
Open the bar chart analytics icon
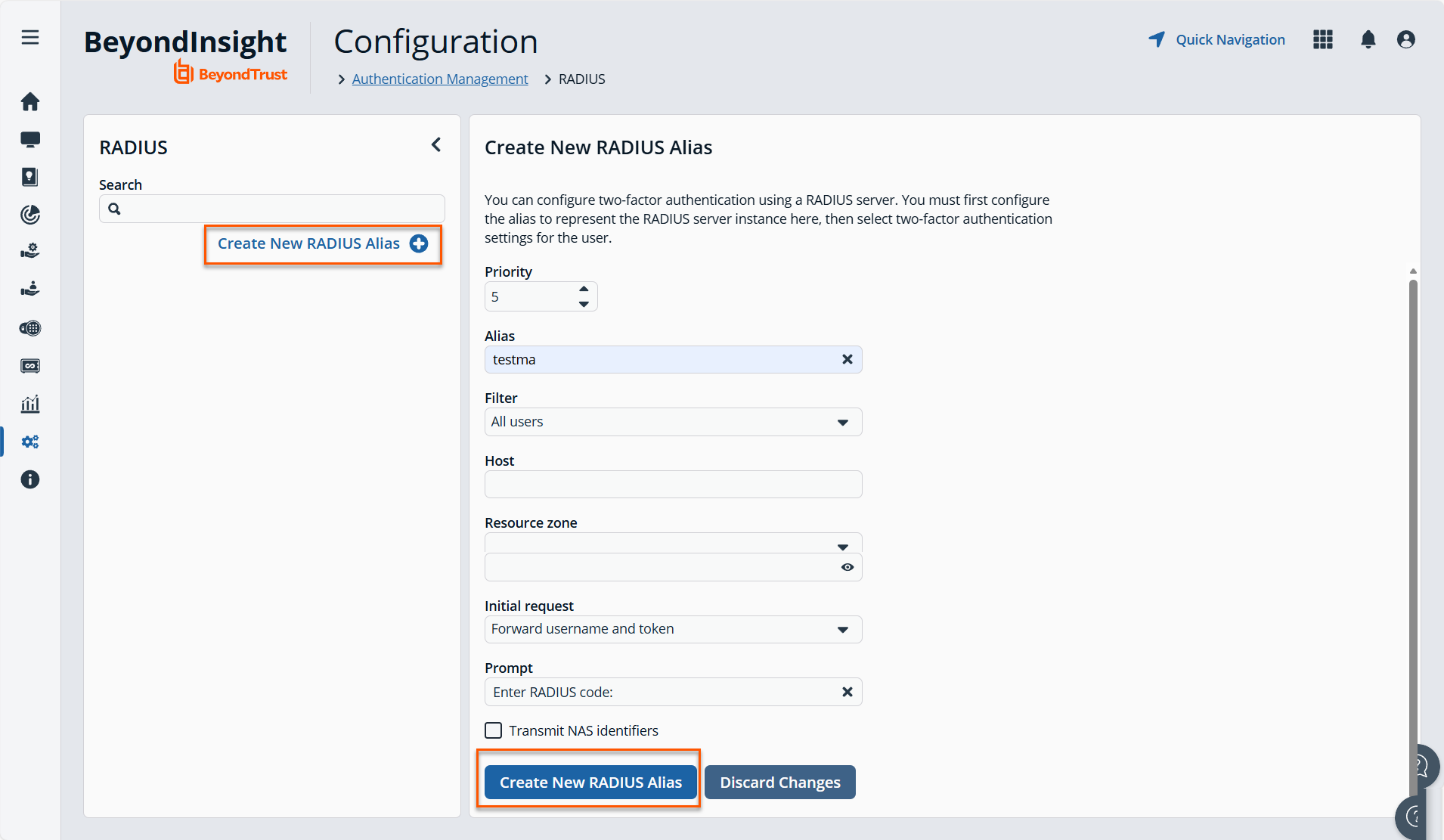click(x=30, y=404)
